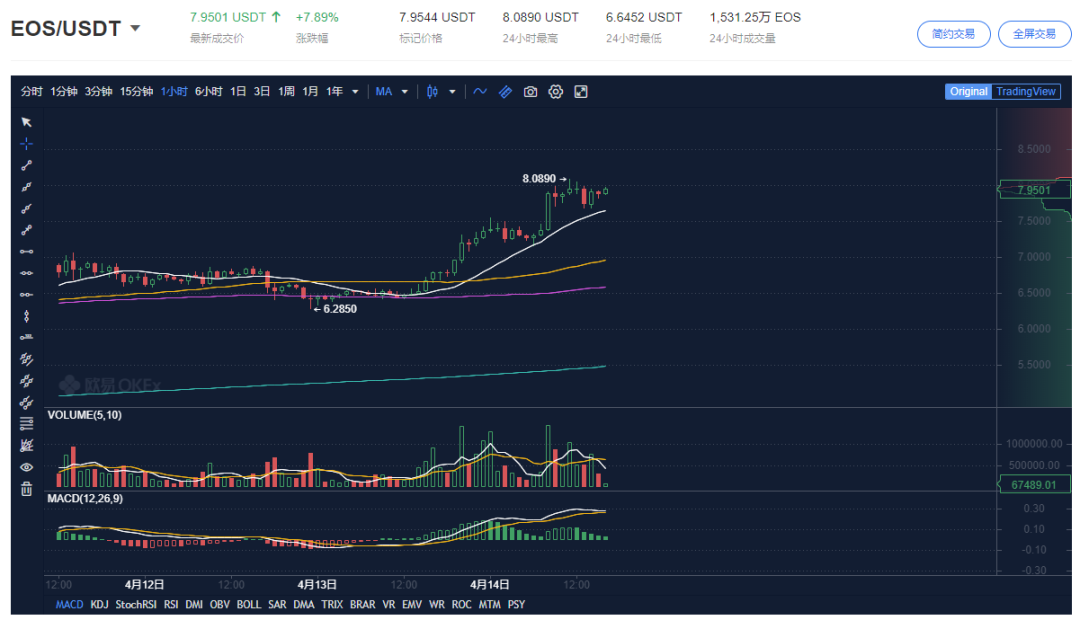Click the 4月13日 date label on time axis
This screenshot has height=620, width=1080.
317,584
